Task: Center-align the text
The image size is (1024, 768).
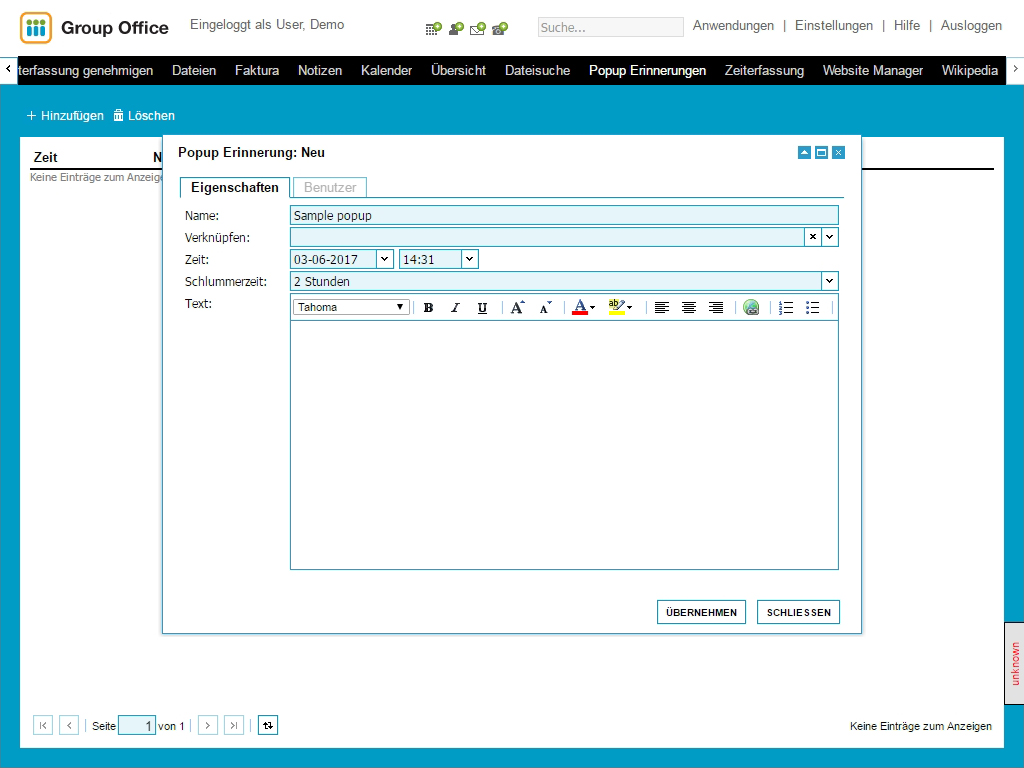Action: click(689, 308)
